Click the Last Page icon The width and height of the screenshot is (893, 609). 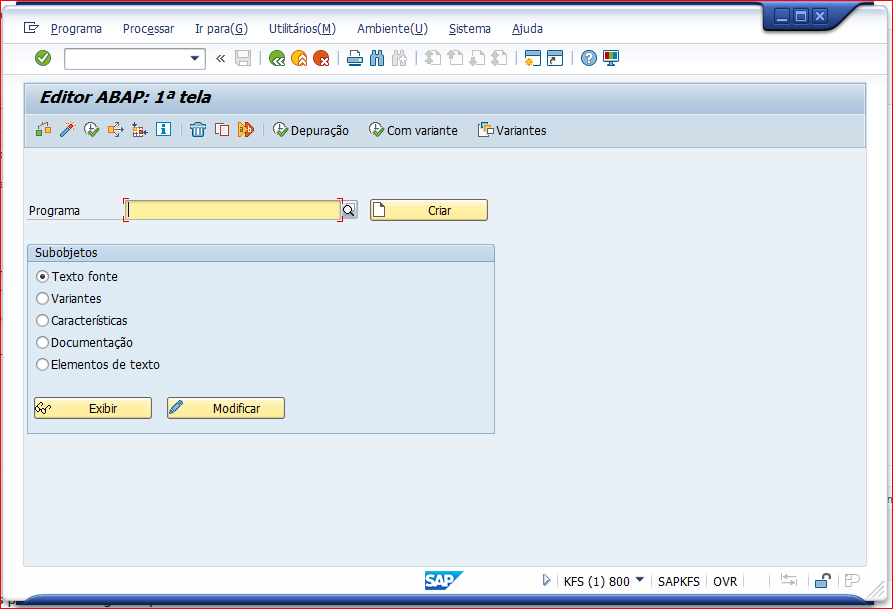(499, 58)
